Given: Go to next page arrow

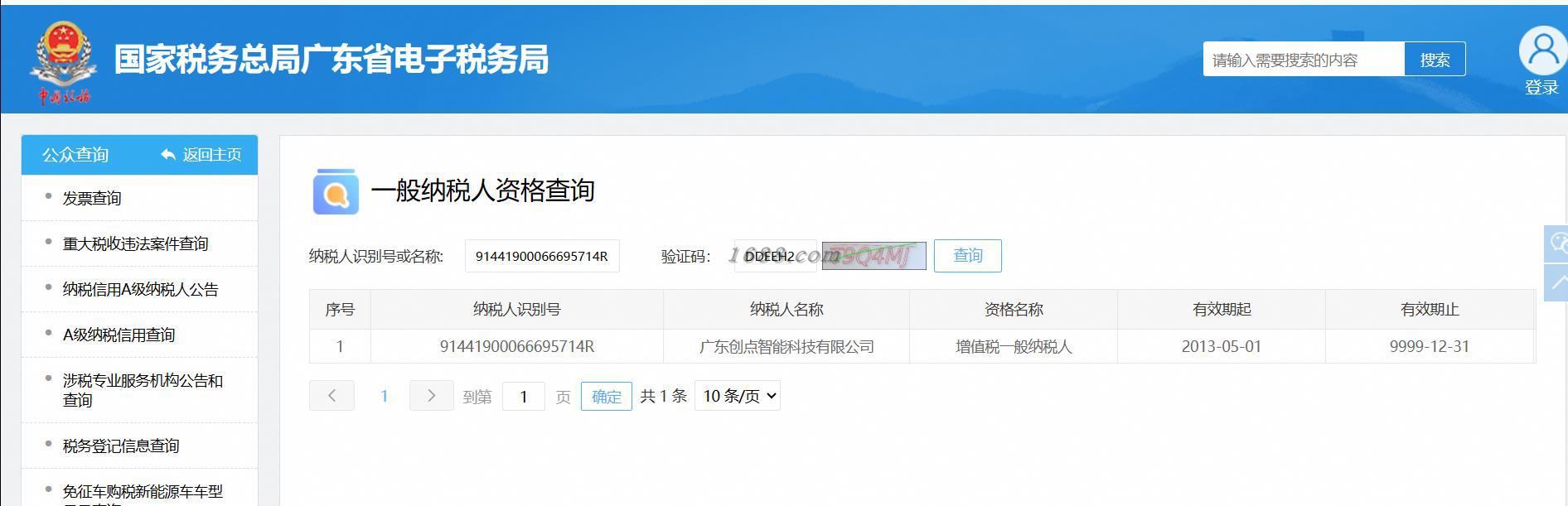Looking at the screenshot, I should point(431,396).
